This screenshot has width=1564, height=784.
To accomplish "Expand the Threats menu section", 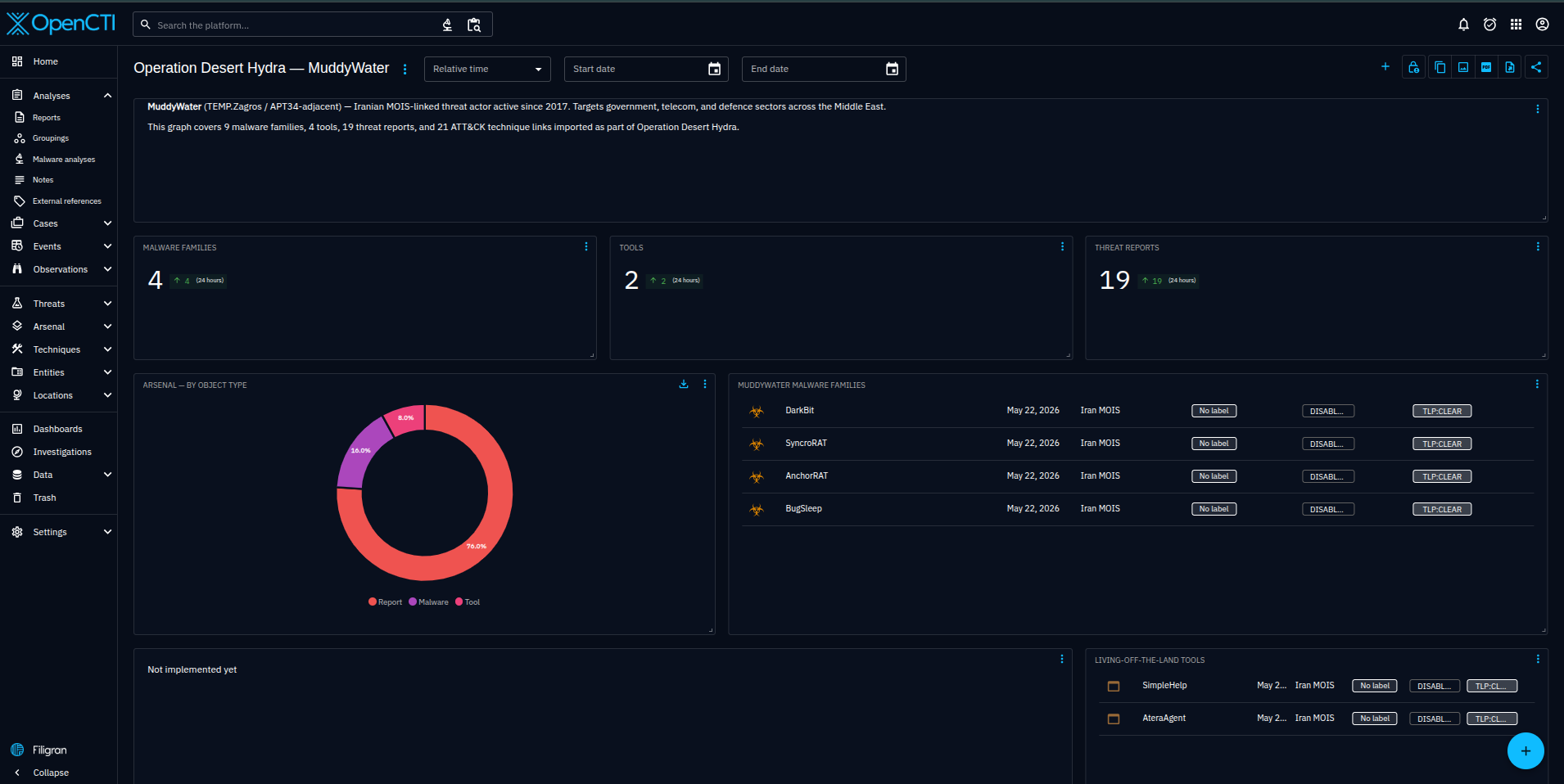I will coord(107,304).
